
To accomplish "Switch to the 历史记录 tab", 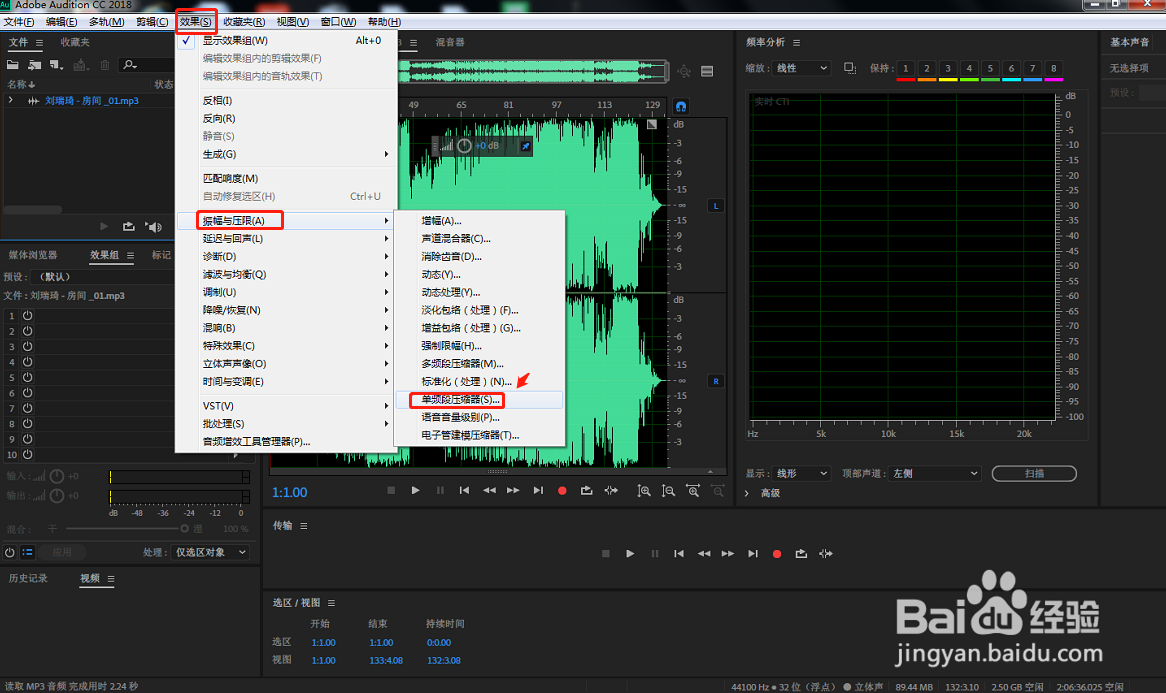I will click(28, 578).
